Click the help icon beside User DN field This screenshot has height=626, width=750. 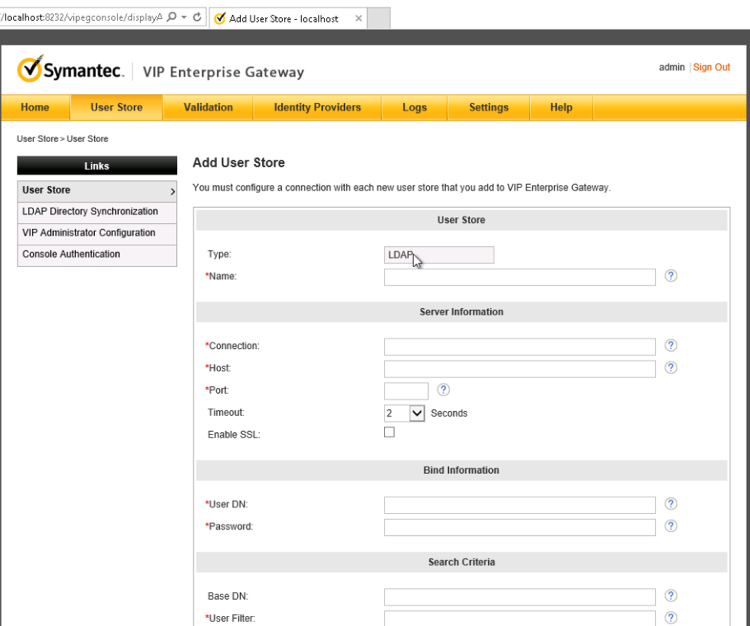[x=671, y=504]
